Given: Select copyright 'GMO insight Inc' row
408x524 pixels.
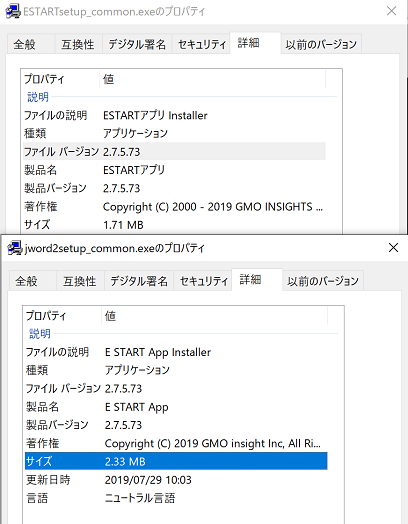Looking at the screenshot, I should [x=176, y=443].
